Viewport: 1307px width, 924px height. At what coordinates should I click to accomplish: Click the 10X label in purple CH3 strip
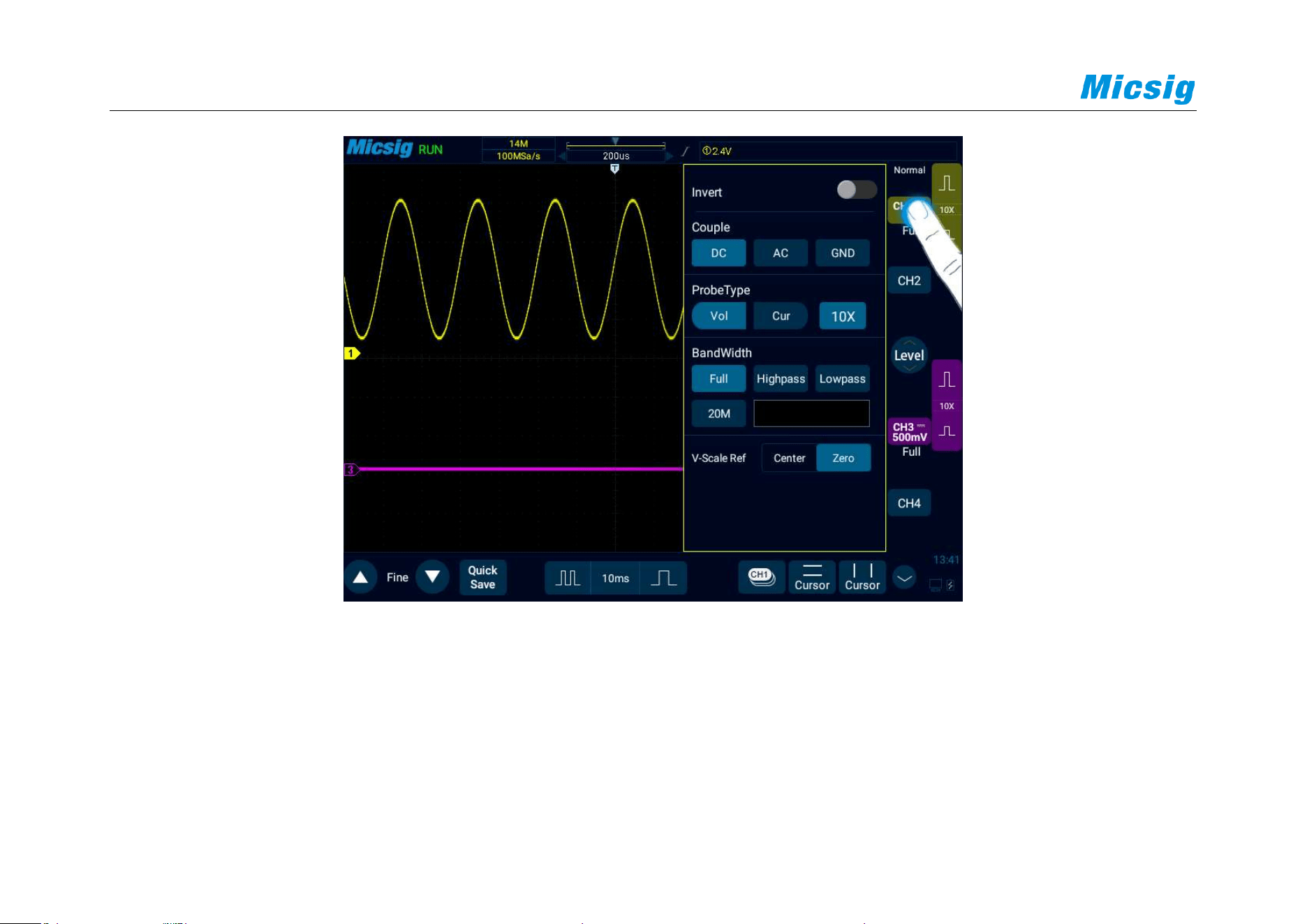coord(947,406)
